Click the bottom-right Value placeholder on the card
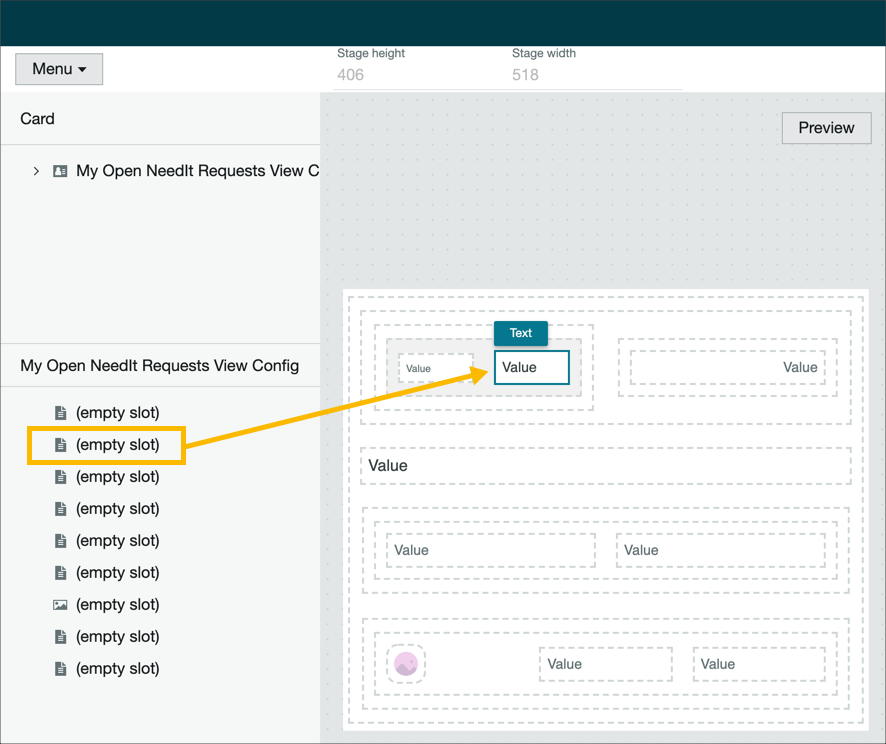Image resolution: width=886 pixels, height=744 pixels. pyautogui.click(x=758, y=663)
